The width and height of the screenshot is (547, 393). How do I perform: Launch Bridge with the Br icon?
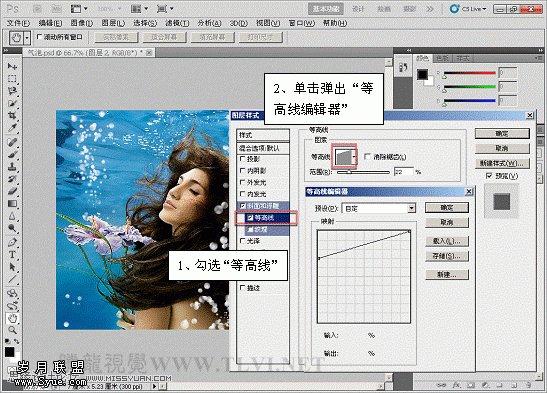[37, 9]
